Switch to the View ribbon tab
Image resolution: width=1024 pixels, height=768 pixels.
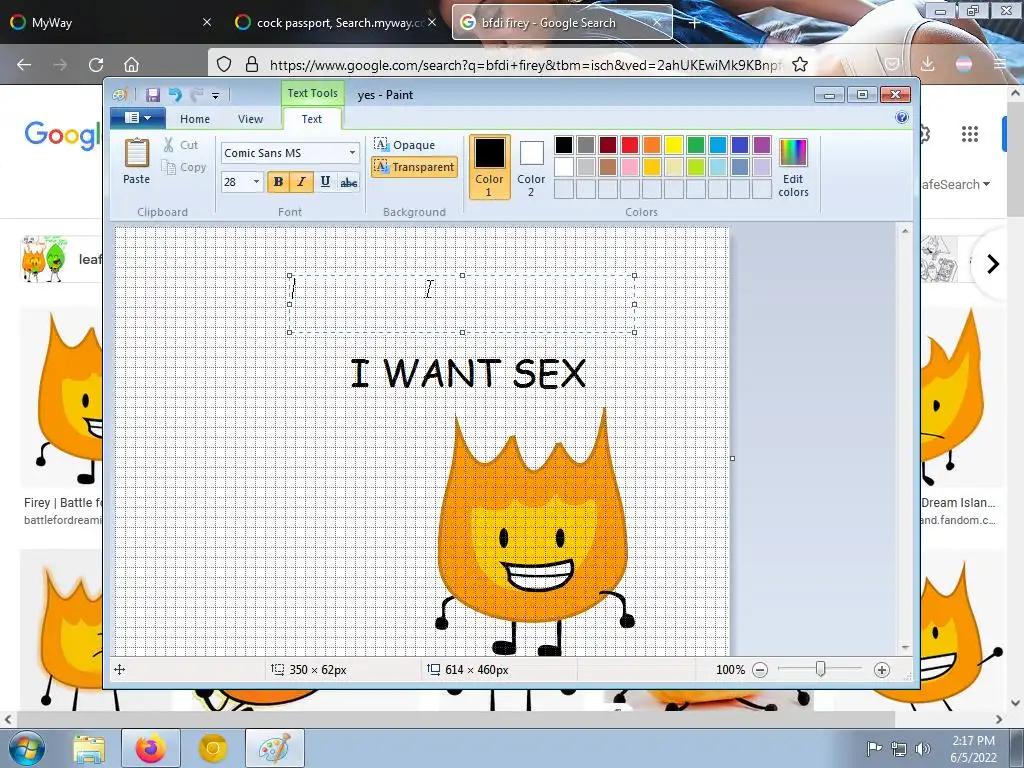click(x=250, y=119)
